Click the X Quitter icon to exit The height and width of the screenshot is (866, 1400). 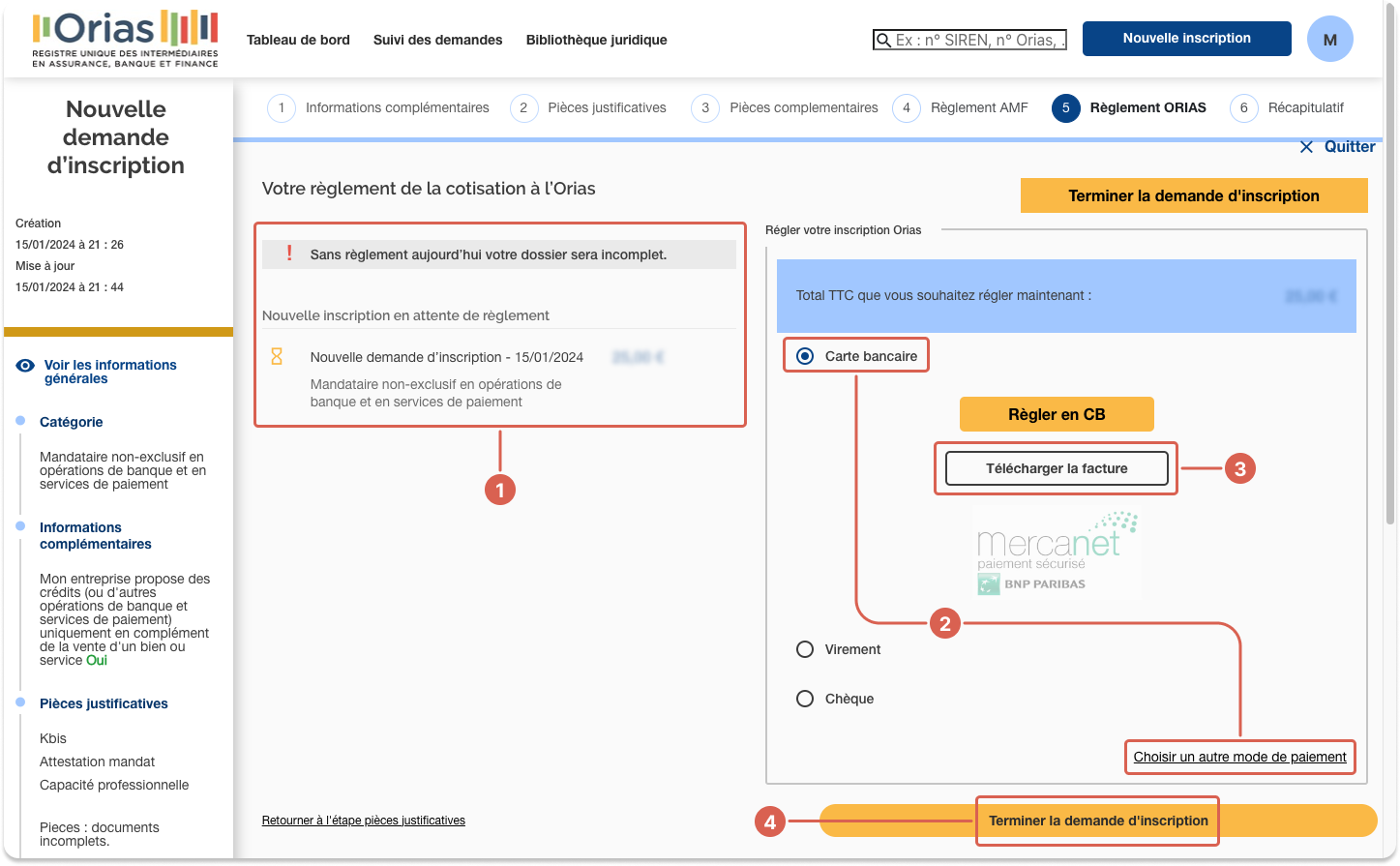(x=1307, y=146)
